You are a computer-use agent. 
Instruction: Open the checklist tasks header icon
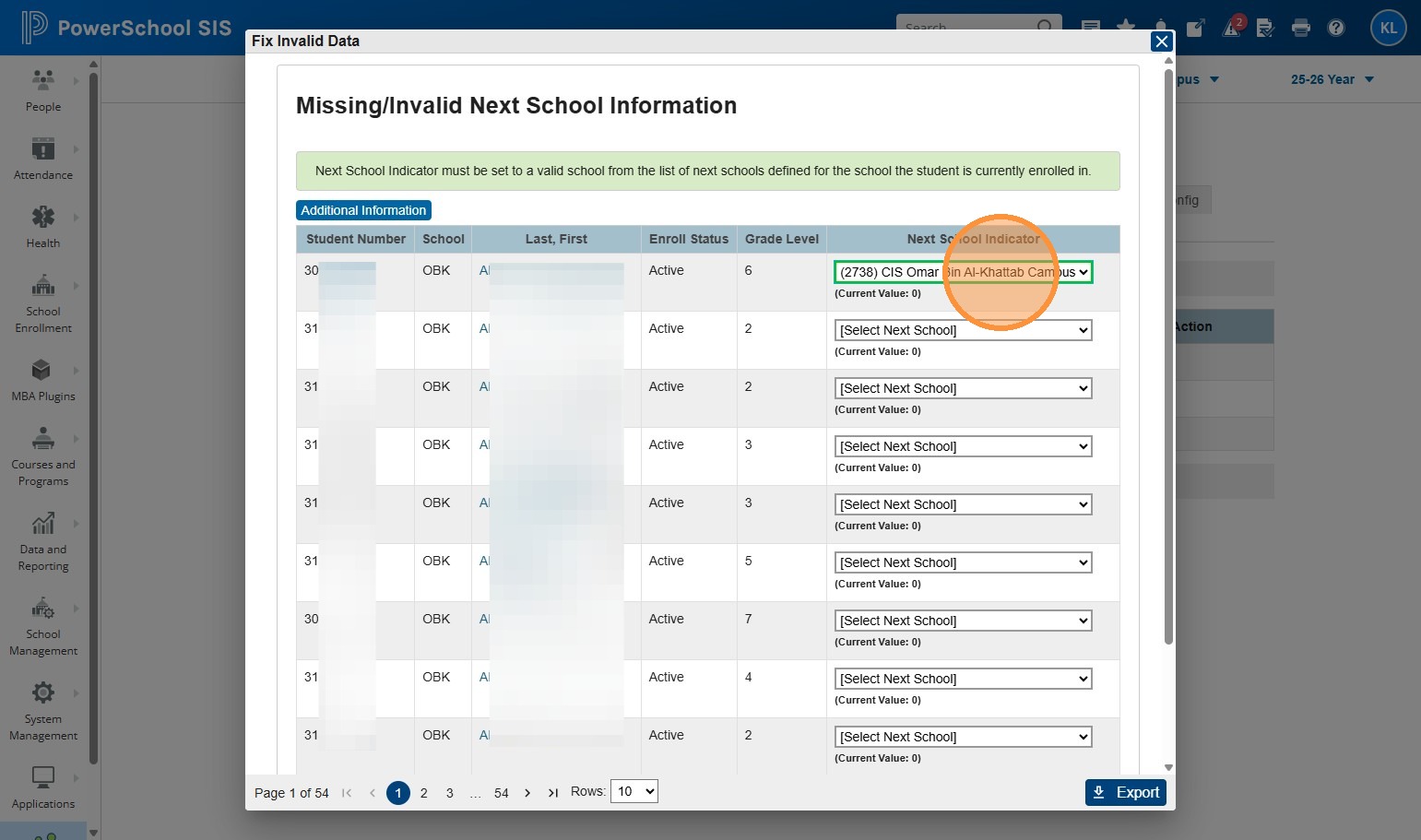[x=1265, y=28]
